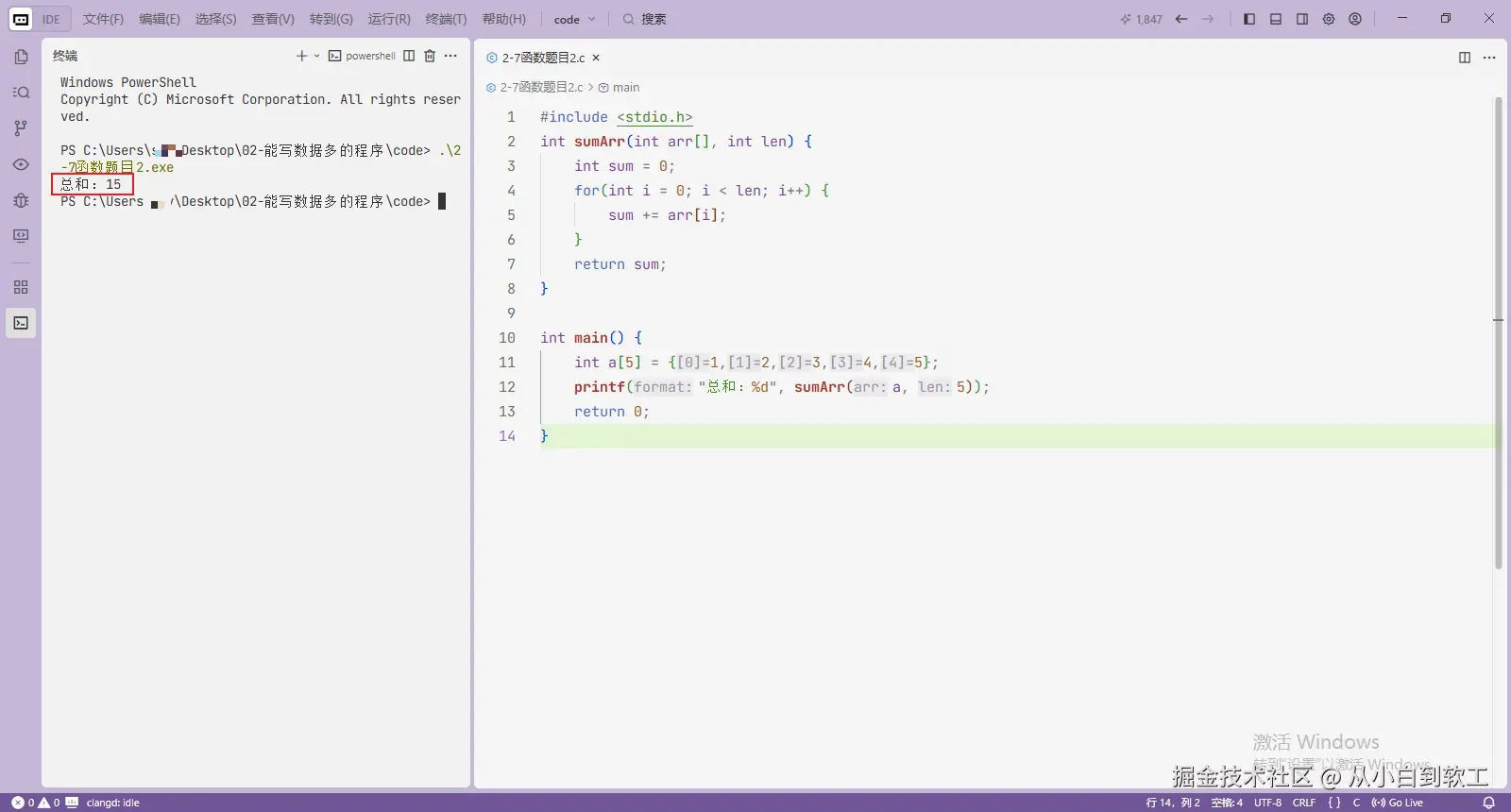Toggle the primary sidebar layout
This screenshot has width=1511, height=812.
pos(1249,19)
